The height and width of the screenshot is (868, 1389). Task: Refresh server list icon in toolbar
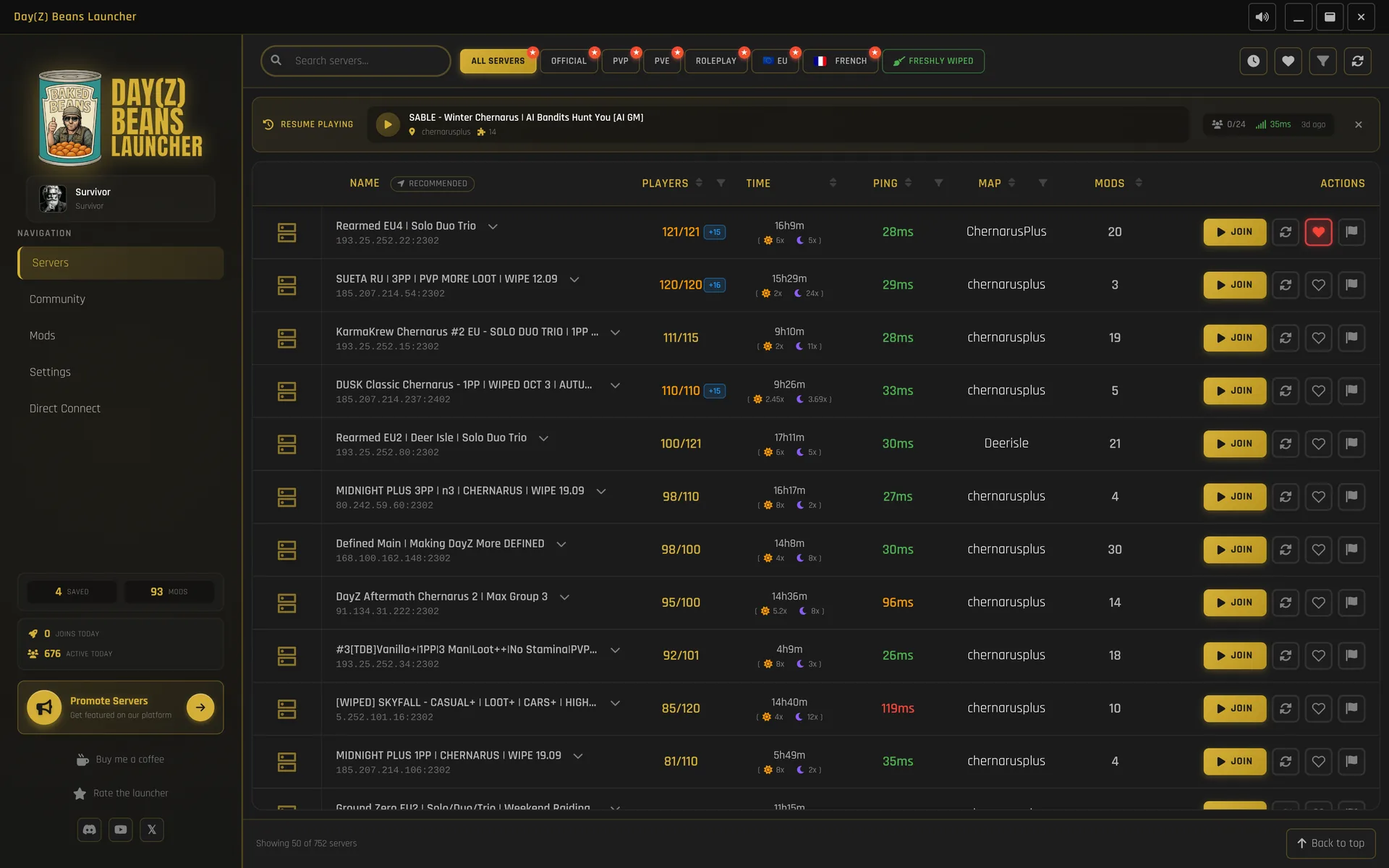point(1357,61)
